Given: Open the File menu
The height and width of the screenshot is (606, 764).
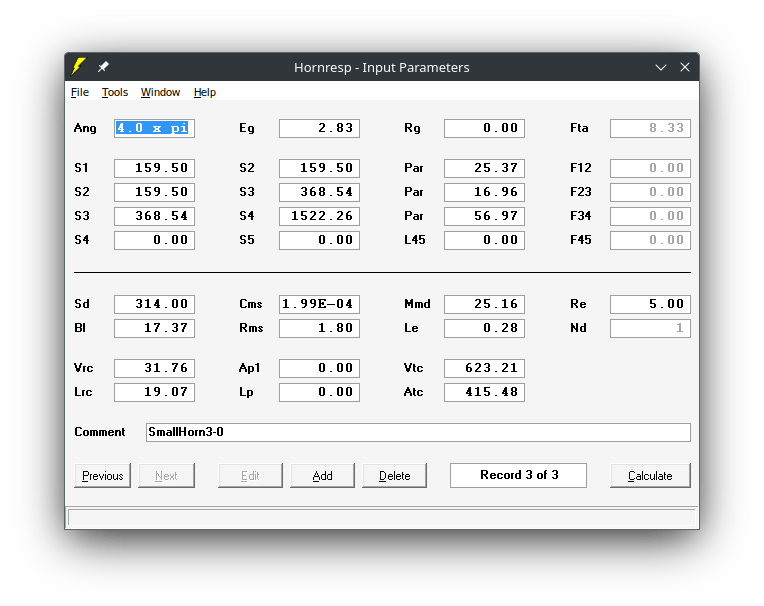Looking at the screenshot, I should (x=79, y=92).
